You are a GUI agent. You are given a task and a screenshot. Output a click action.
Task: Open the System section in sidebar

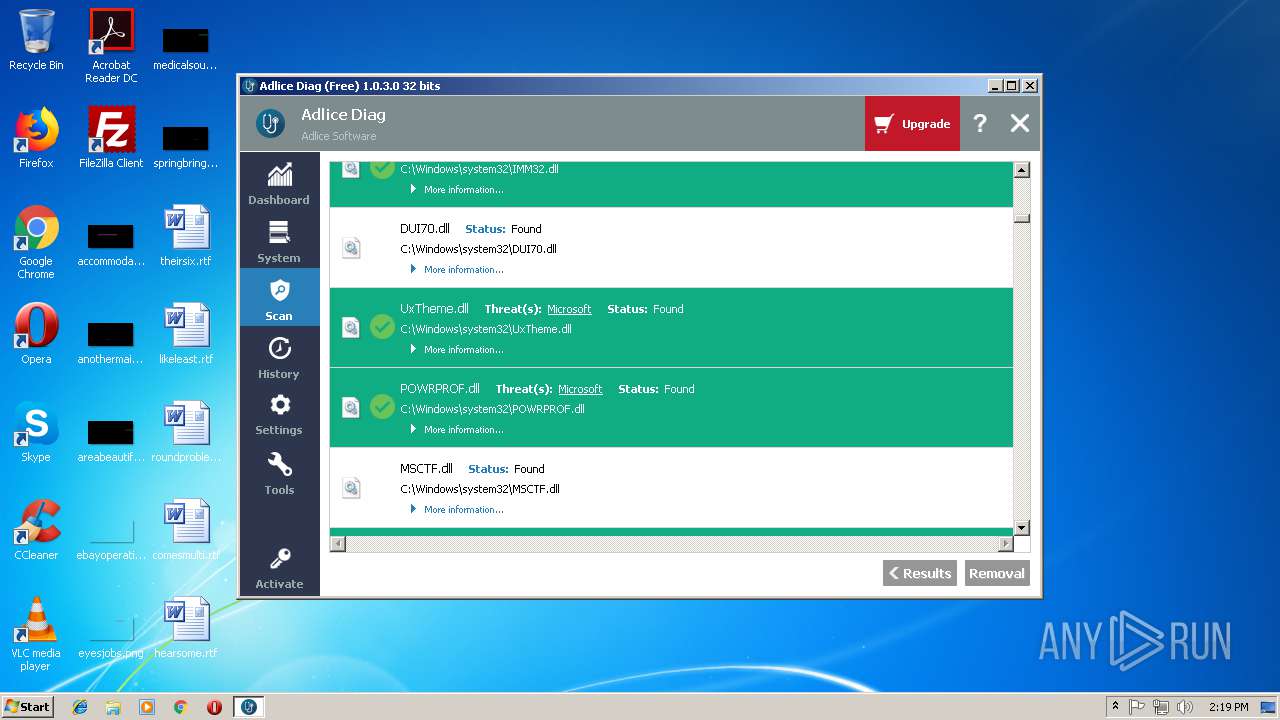point(279,241)
